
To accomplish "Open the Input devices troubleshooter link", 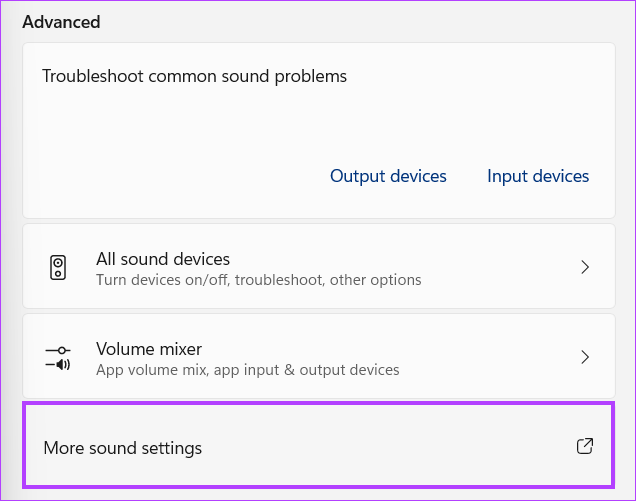I will point(538,176).
